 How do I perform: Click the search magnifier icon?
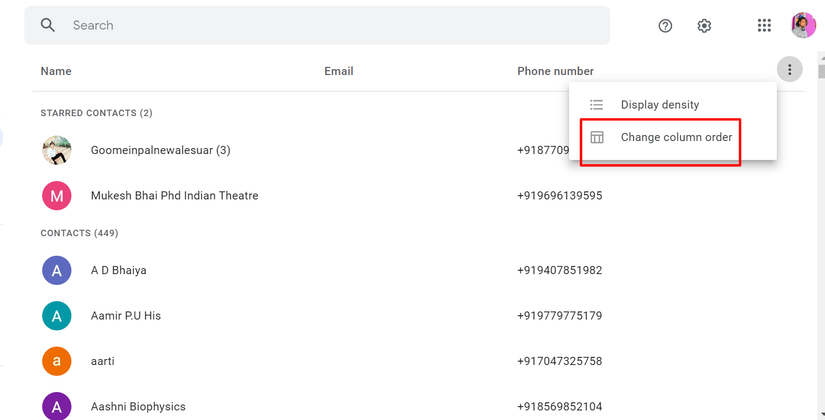tap(48, 25)
